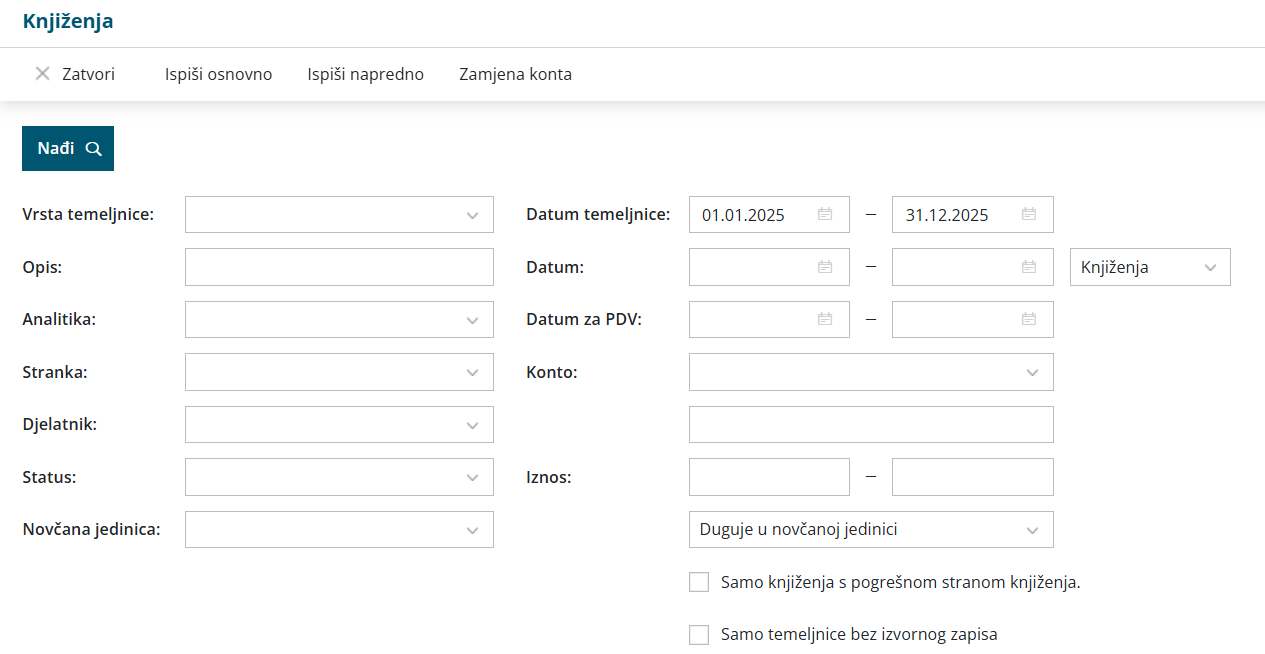Open the Stranka dropdown
Image resolution: width=1265 pixels, height=654 pixels.
[x=472, y=372]
